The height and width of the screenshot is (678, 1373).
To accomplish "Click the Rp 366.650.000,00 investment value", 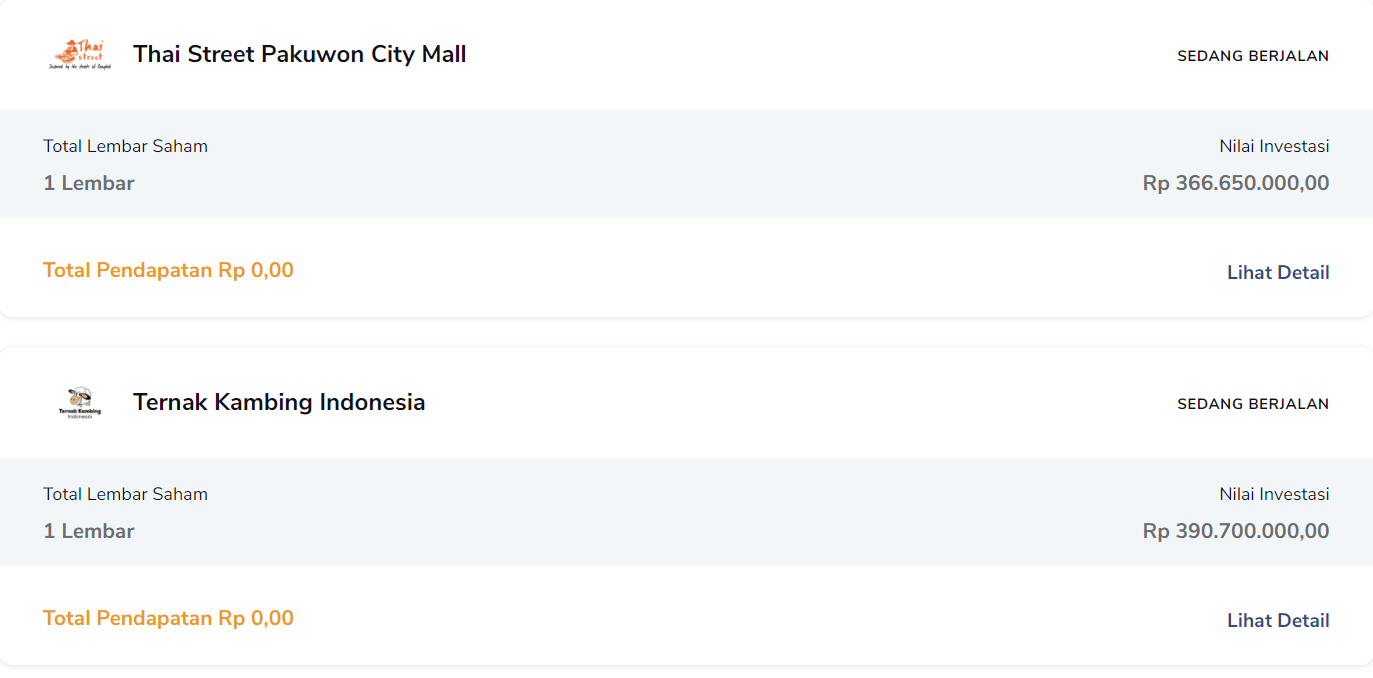I will (1236, 183).
